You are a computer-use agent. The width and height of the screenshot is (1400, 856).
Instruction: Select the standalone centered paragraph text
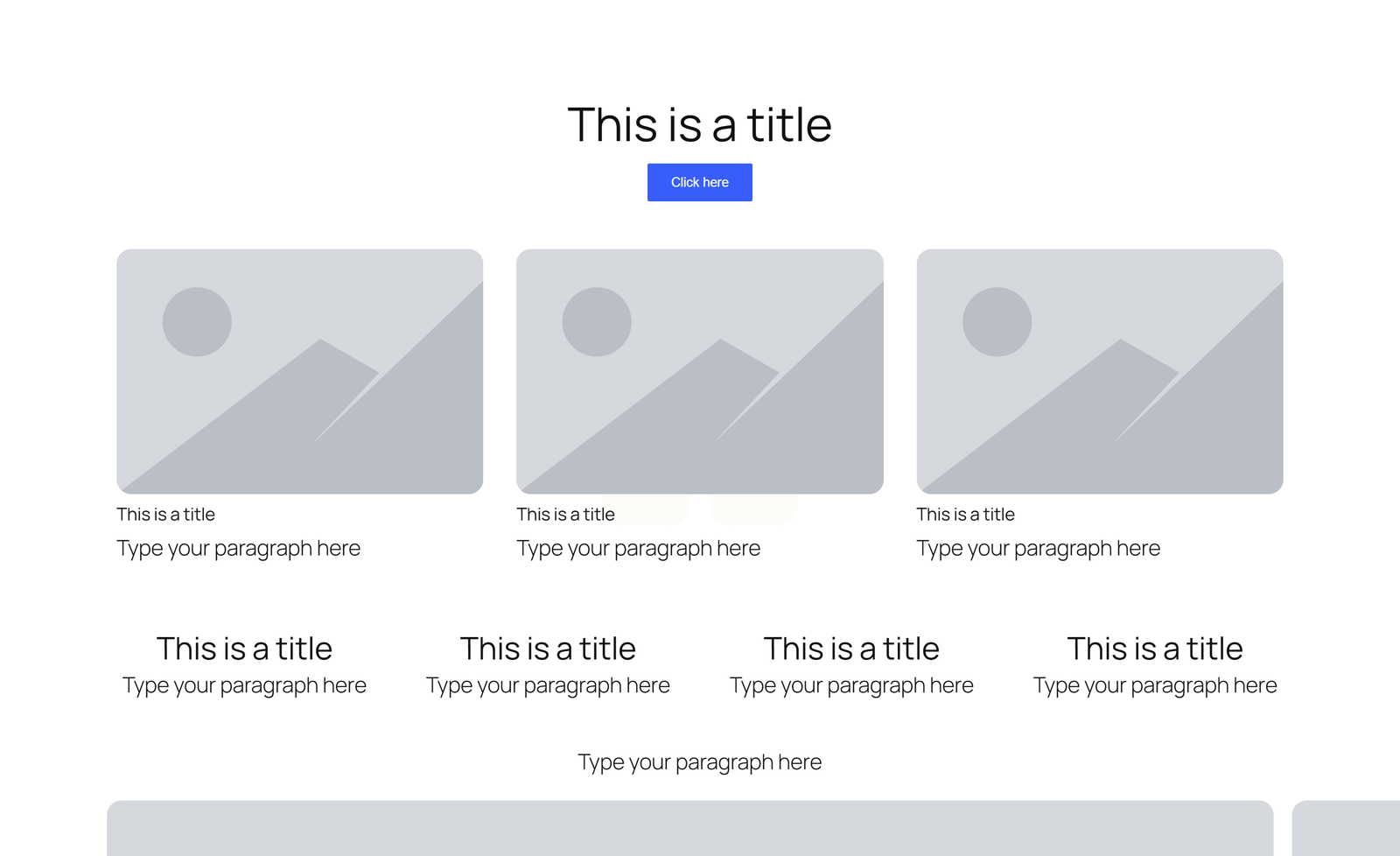(x=699, y=762)
